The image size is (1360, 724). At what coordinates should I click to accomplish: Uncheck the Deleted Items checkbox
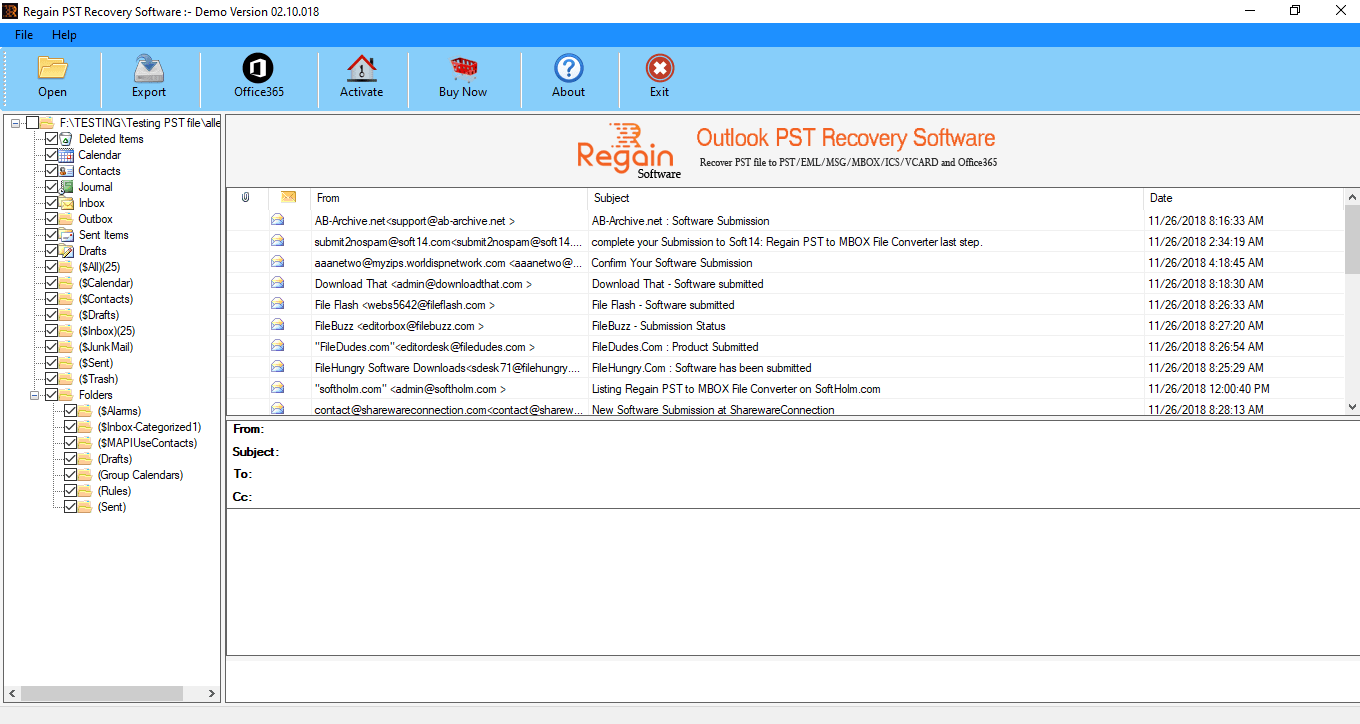coord(52,139)
